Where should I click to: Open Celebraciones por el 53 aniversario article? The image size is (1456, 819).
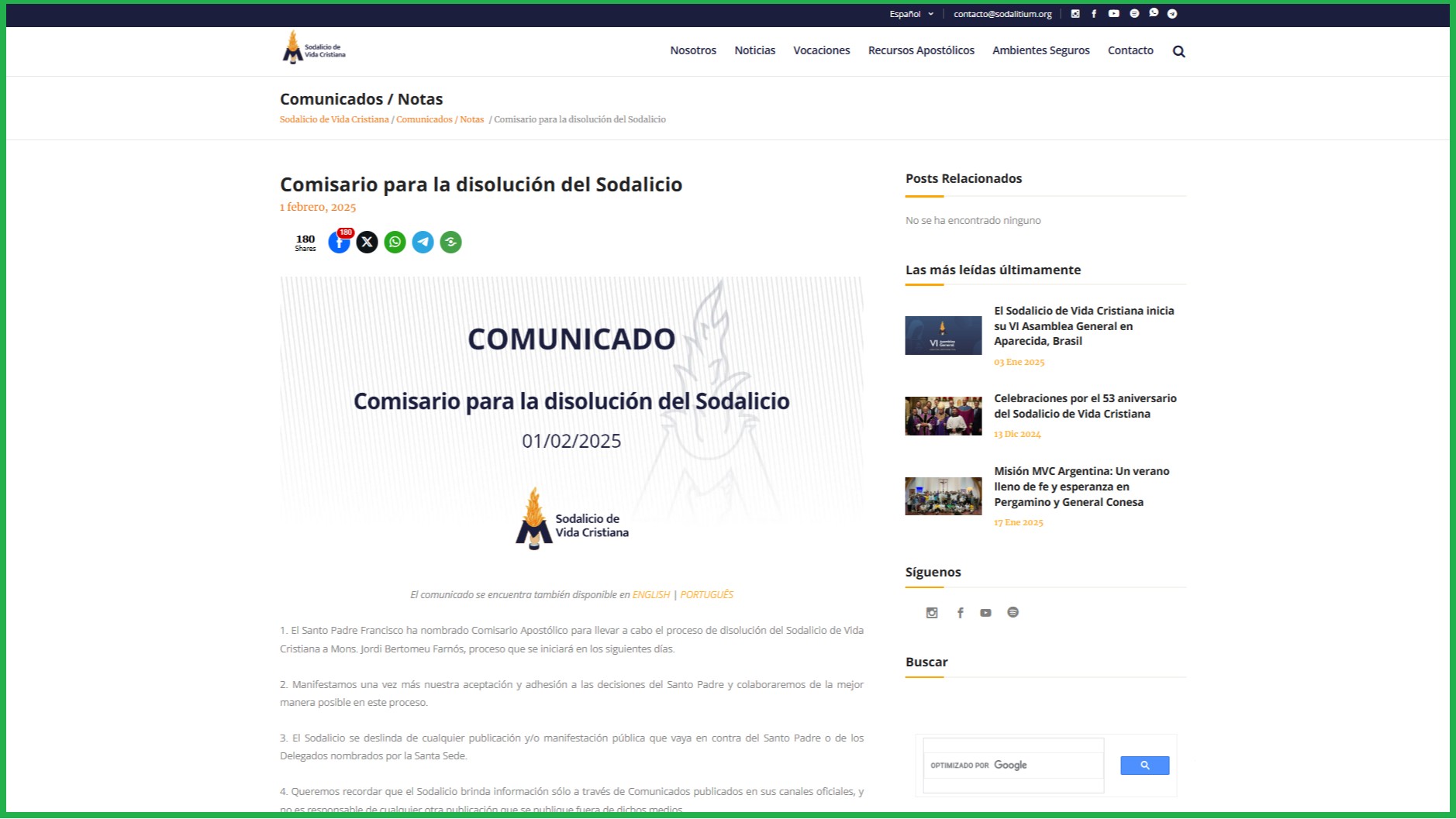pos(1085,406)
